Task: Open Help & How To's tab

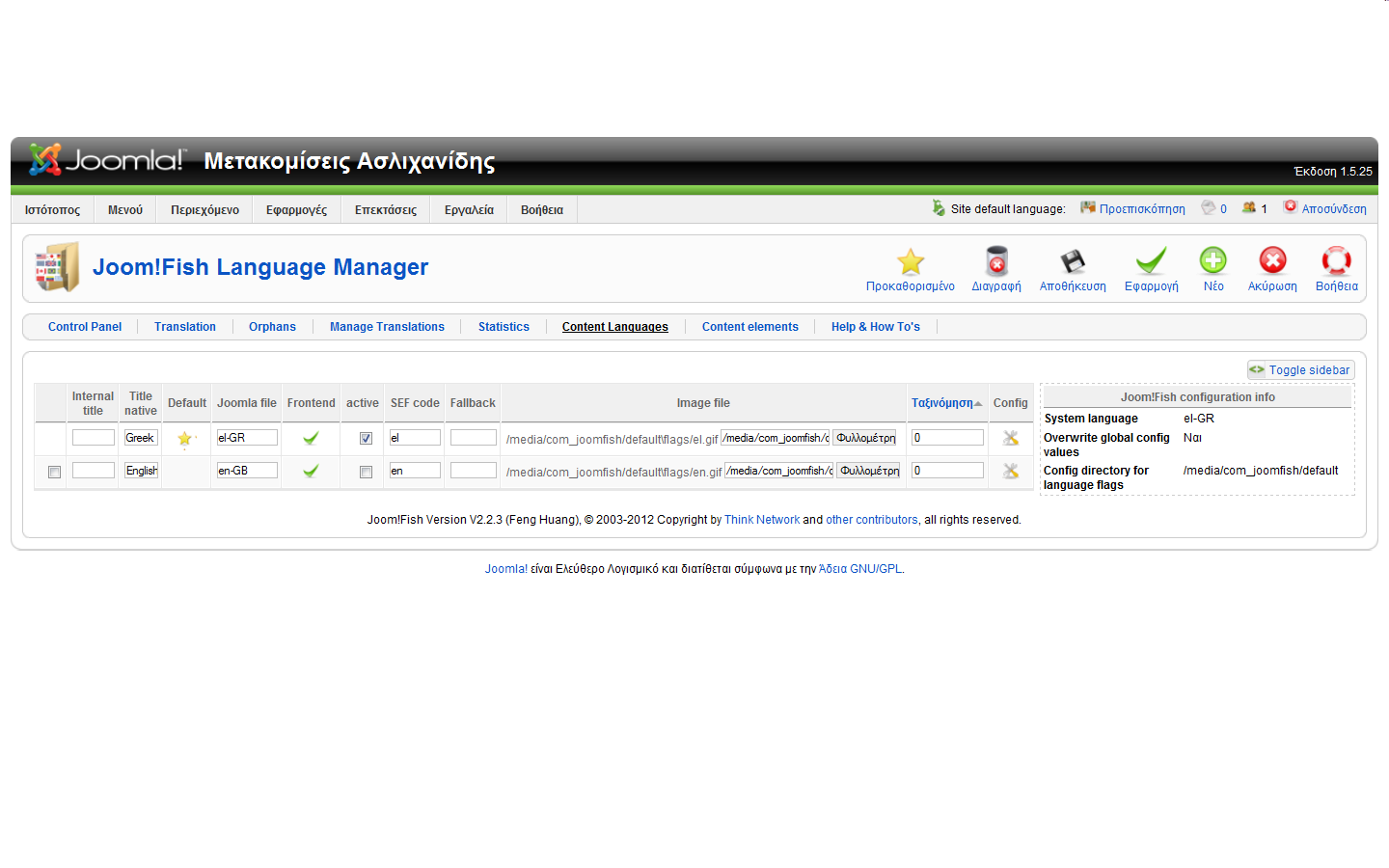Action: (876, 327)
